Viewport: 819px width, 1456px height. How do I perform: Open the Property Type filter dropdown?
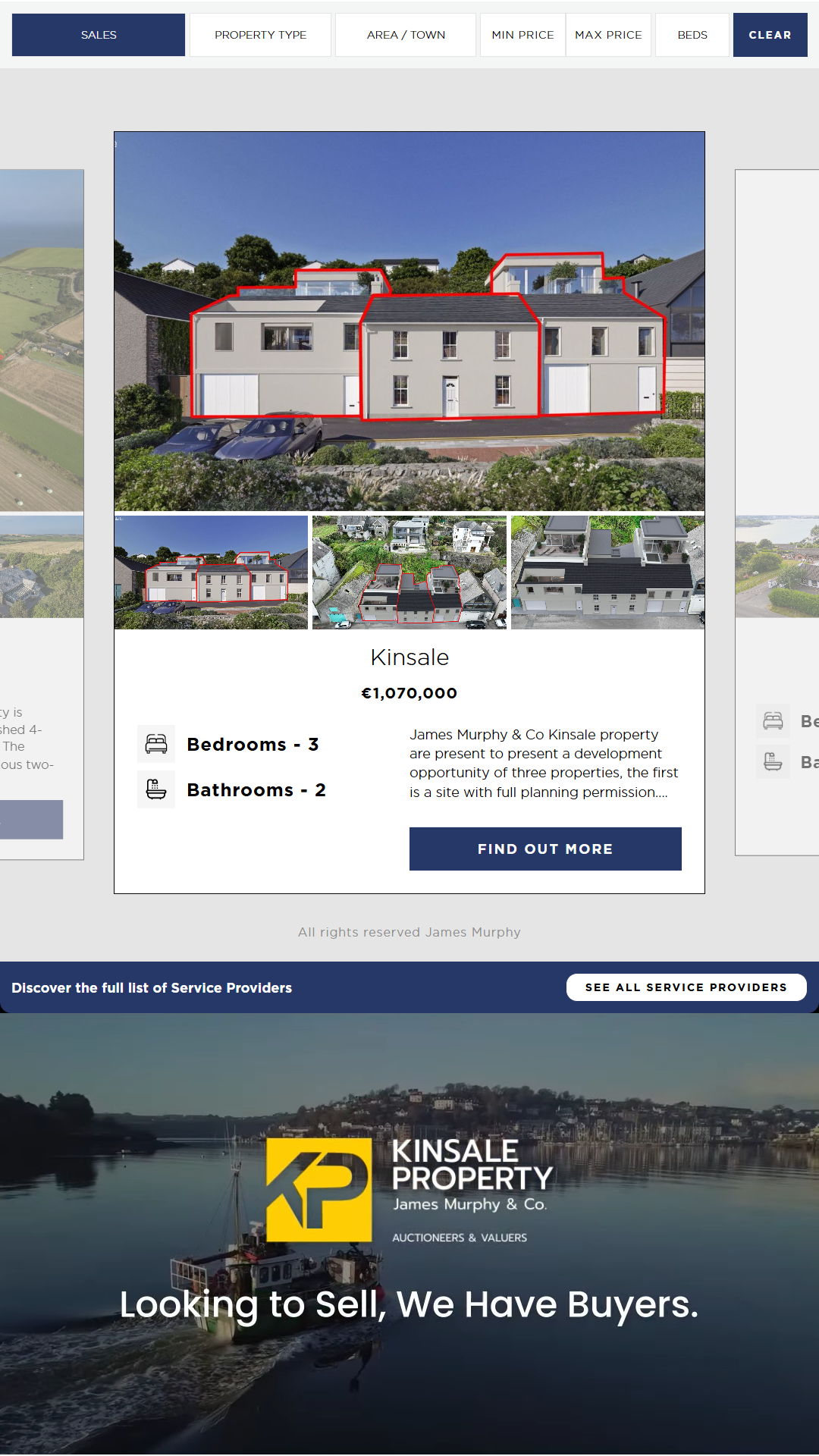pyautogui.click(x=260, y=35)
